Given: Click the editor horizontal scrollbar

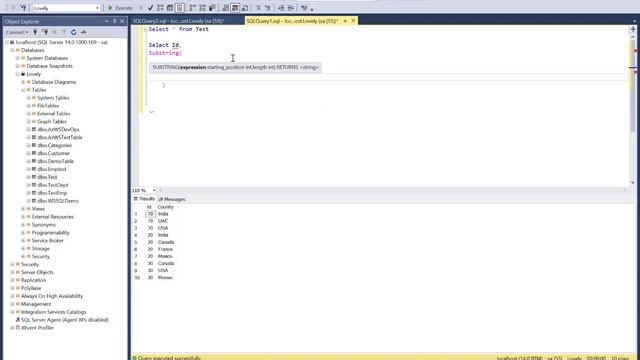Looking at the screenshot, I should pos(392,190).
